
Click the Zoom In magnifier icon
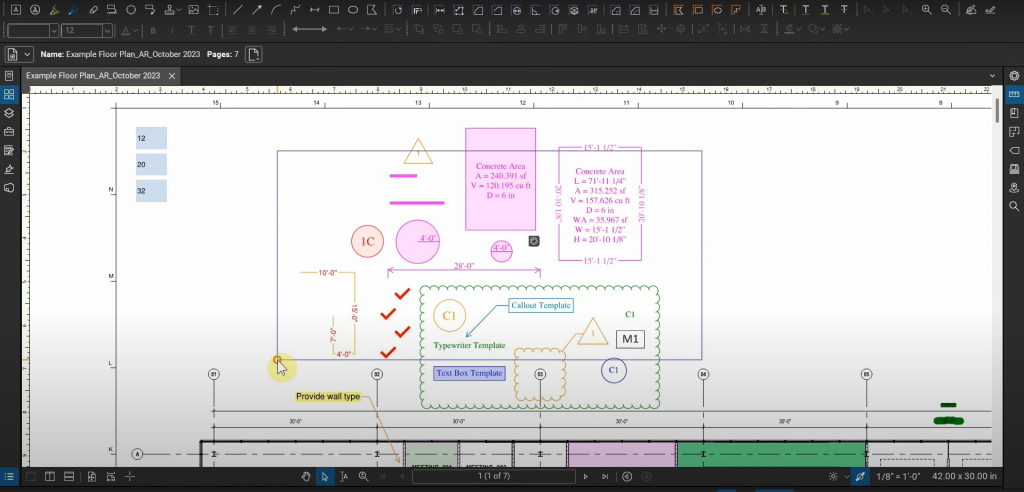point(926,10)
